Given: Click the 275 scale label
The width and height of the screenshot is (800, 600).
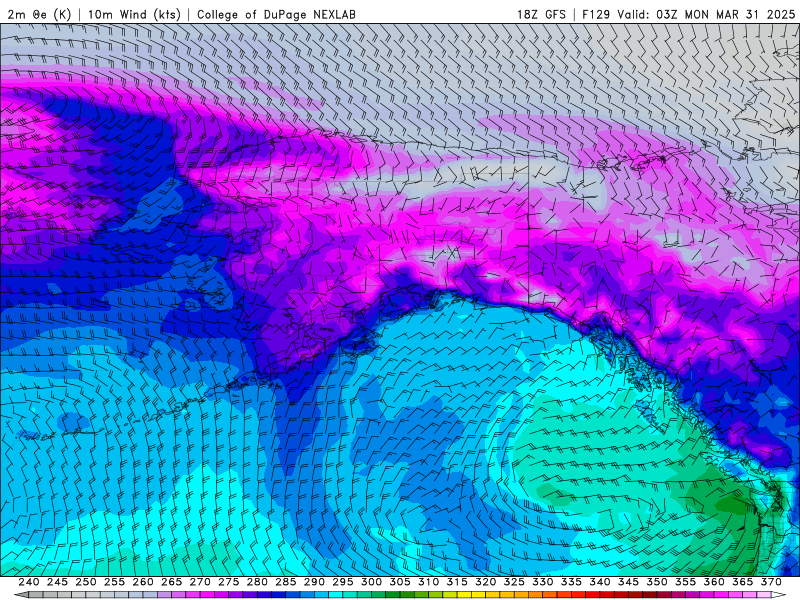Looking at the screenshot, I should coord(229,582).
